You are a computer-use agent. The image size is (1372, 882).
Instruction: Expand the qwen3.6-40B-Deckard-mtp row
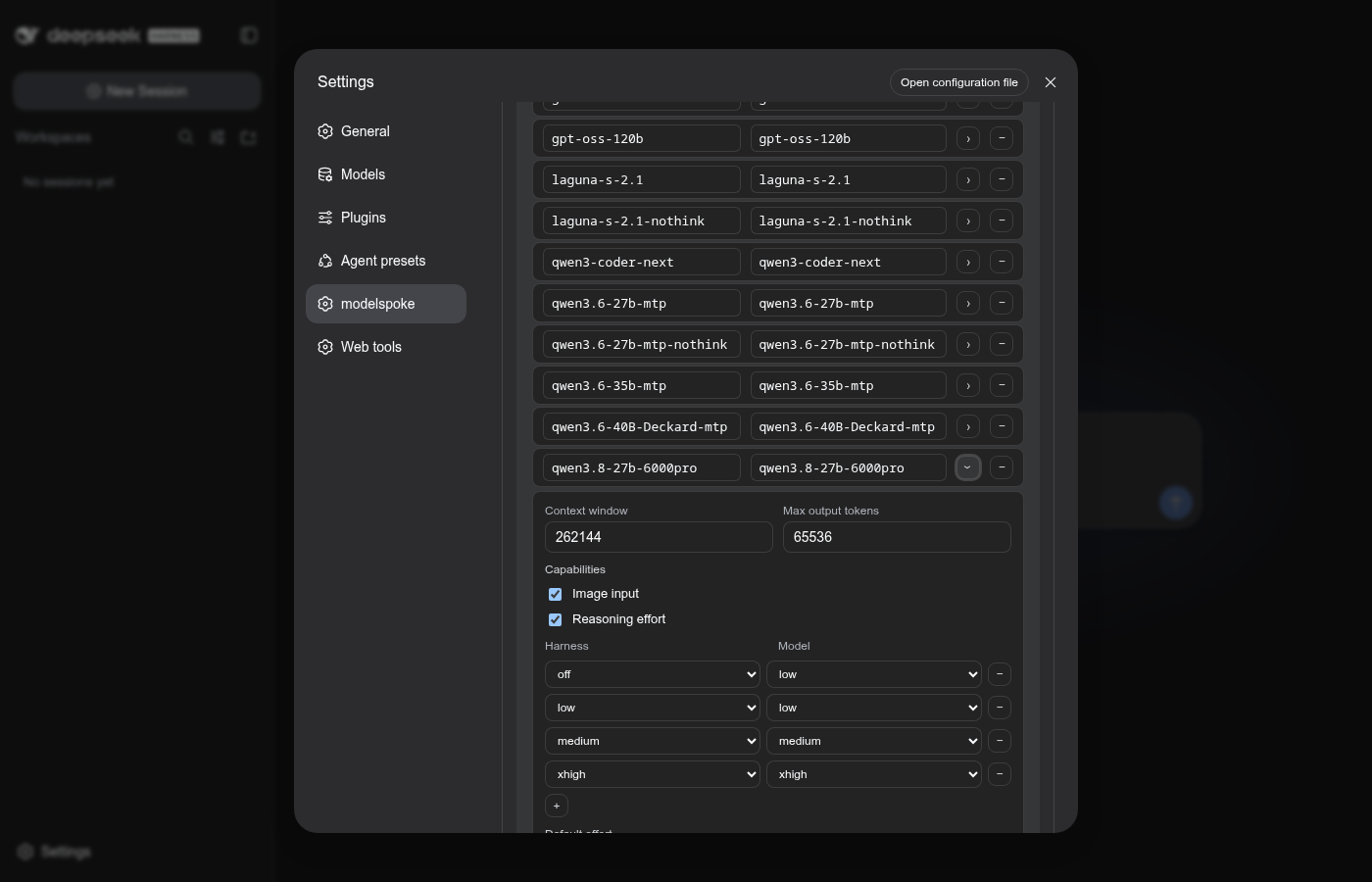point(968,427)
